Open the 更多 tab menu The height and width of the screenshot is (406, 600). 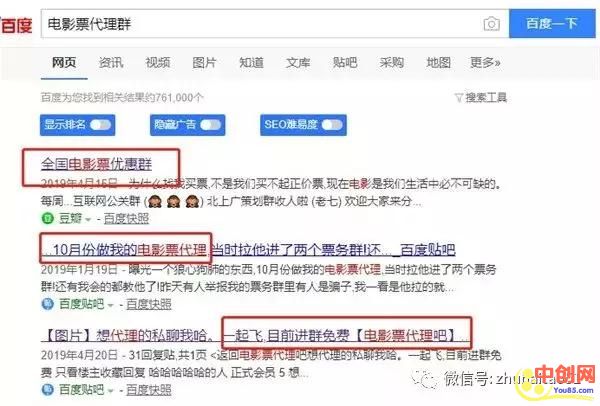pyautogui.click(x=485, y=62)
